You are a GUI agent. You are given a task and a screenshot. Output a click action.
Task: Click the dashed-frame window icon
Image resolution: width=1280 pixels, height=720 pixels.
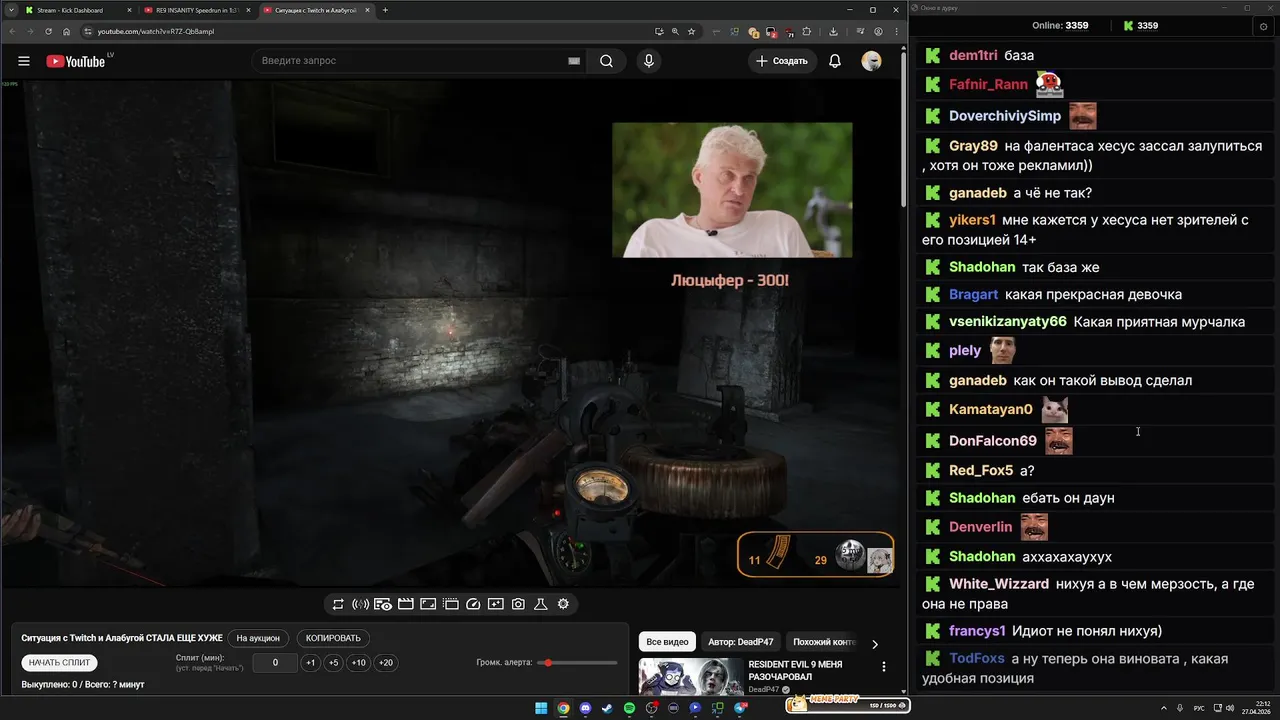(451, 604)
